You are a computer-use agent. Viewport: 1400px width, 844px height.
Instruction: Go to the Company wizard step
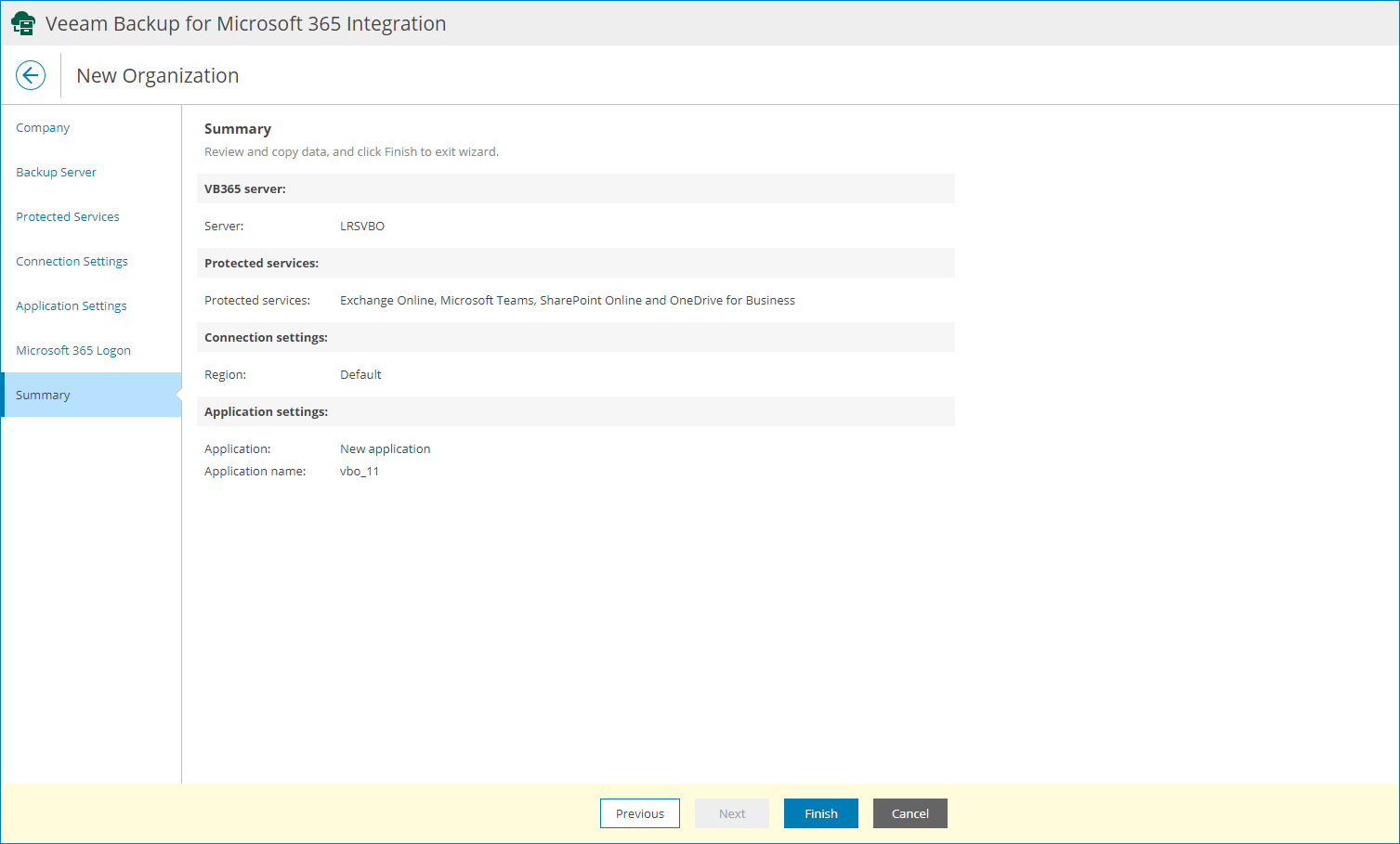[x=43, y=127]
